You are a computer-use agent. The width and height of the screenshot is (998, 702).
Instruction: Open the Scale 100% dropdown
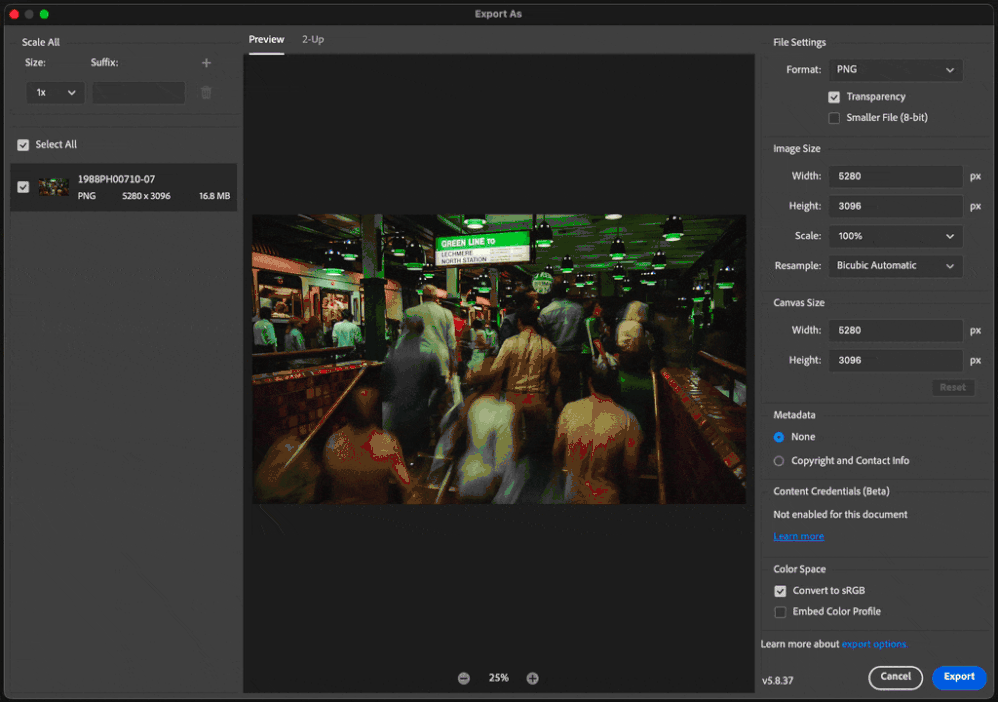pyautogui.click(x=895, y=236)
